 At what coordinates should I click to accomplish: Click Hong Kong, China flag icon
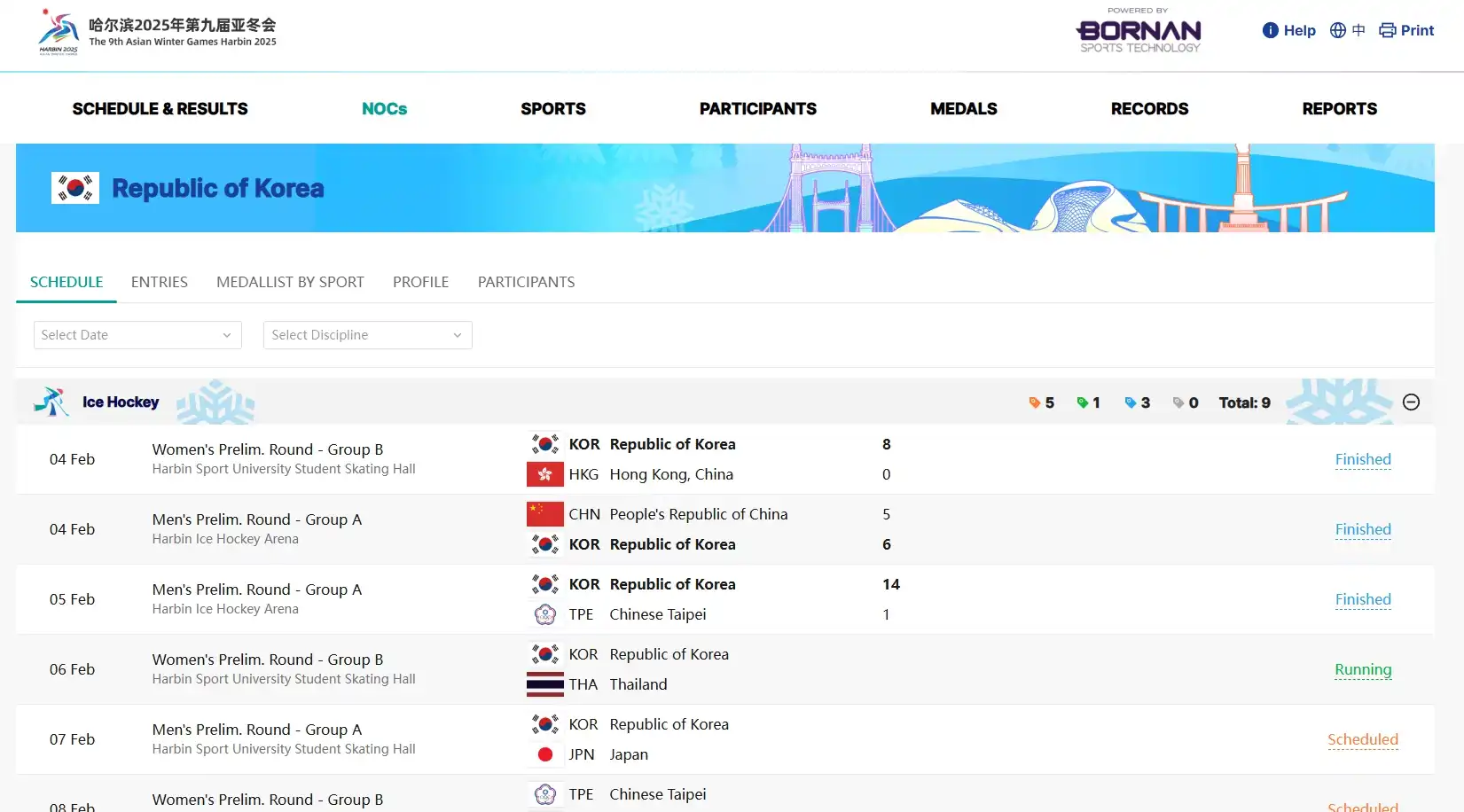pos(544,474)
